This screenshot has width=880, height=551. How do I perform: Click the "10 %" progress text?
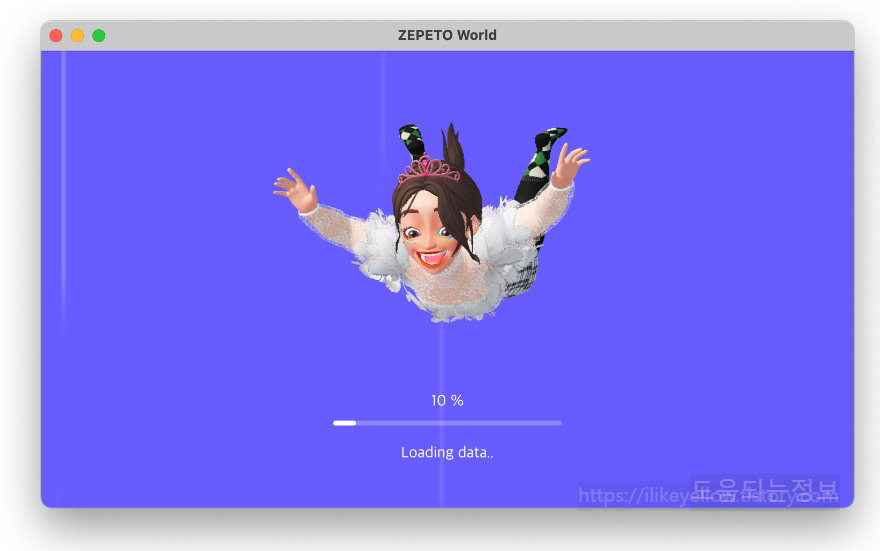pos(447,401)
